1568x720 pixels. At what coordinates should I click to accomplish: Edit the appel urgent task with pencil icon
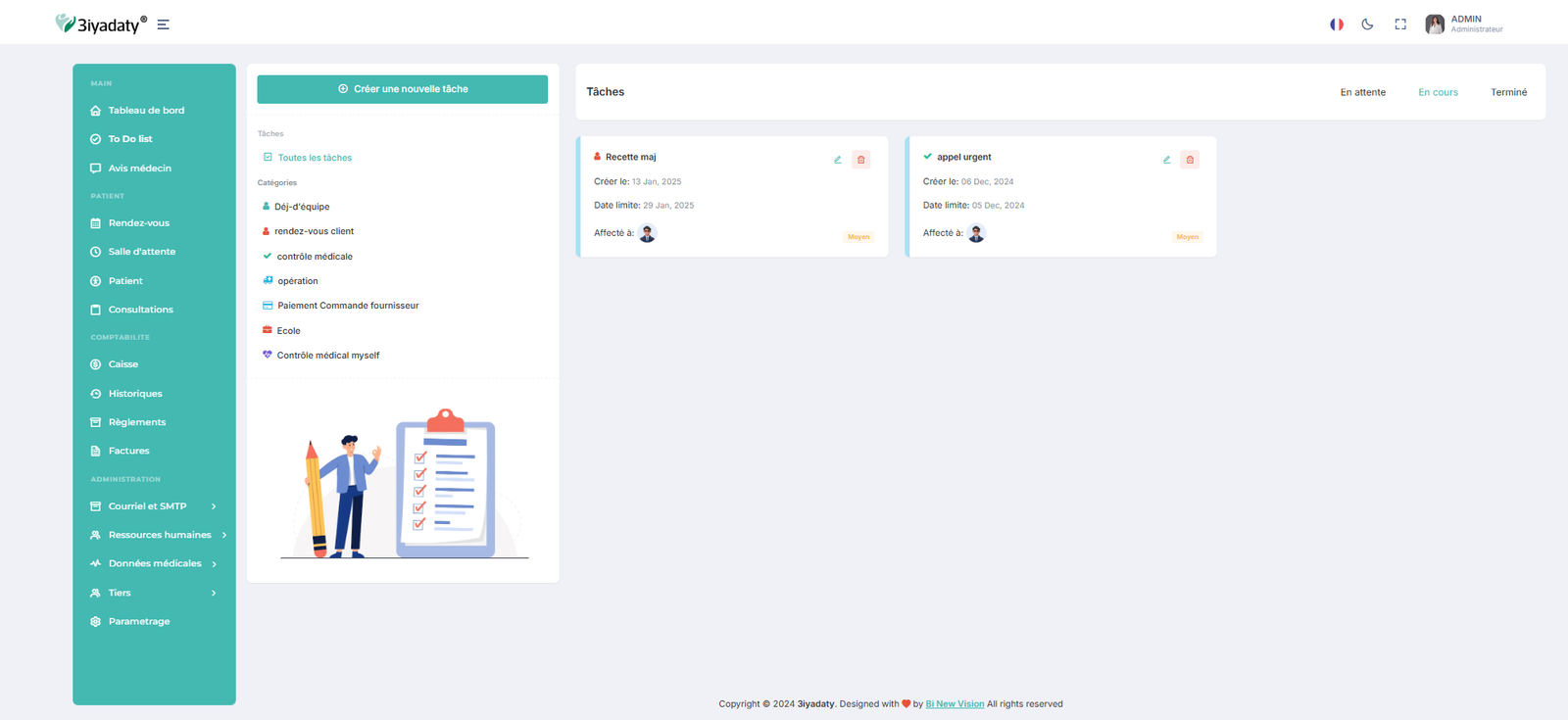(1166, 160)
